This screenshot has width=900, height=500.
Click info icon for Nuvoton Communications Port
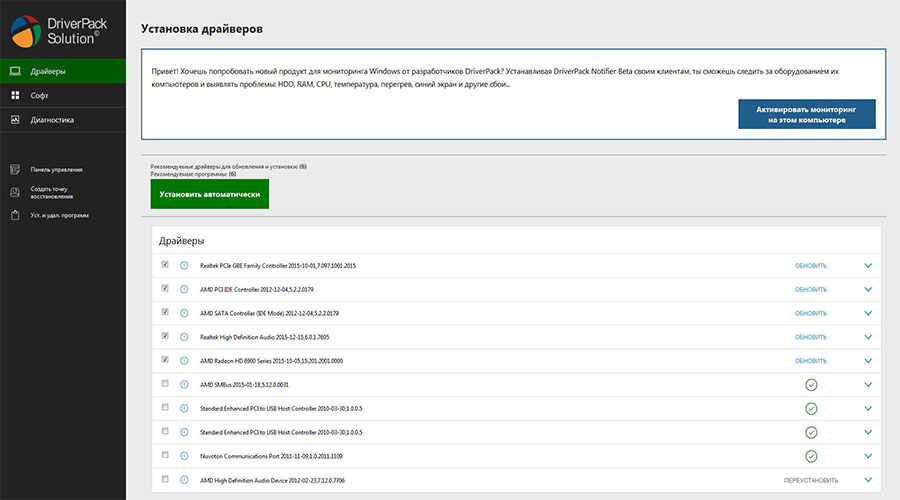click(x=184, y=456)
